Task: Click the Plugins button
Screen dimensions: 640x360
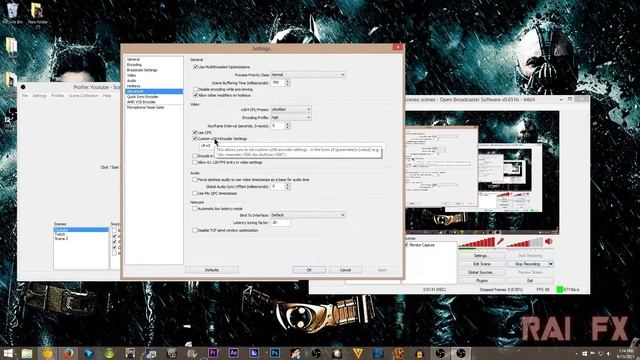Action: point(481,281)
